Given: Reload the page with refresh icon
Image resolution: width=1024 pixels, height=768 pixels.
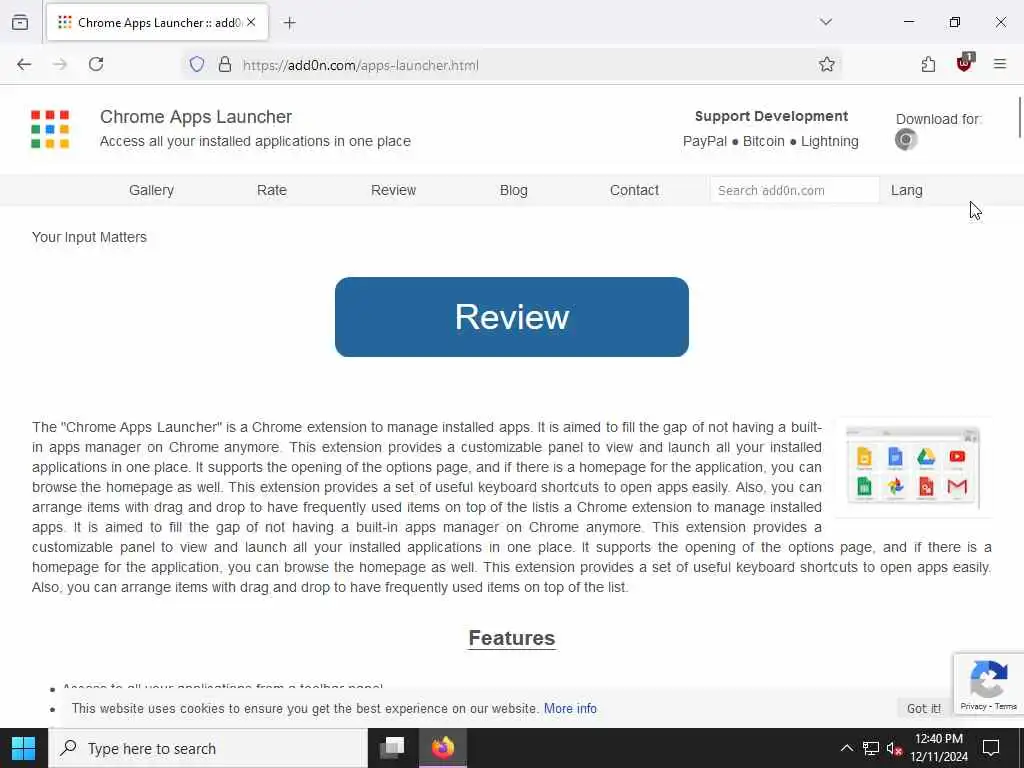Looking at the screenshot, I should pyautogui.click(x=96, y=64).
